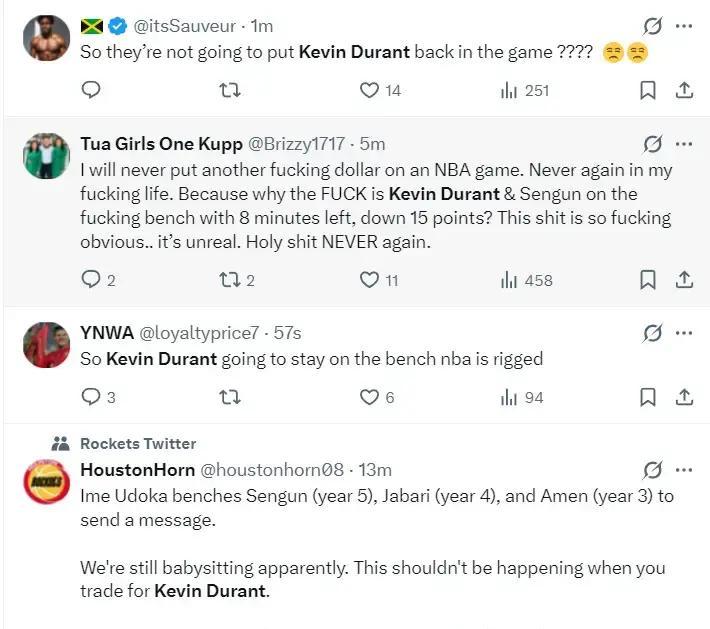The height and width of the screenshot is (629, 710).
Task: Repost the YNWA tweet
Action: pos(229,397)
